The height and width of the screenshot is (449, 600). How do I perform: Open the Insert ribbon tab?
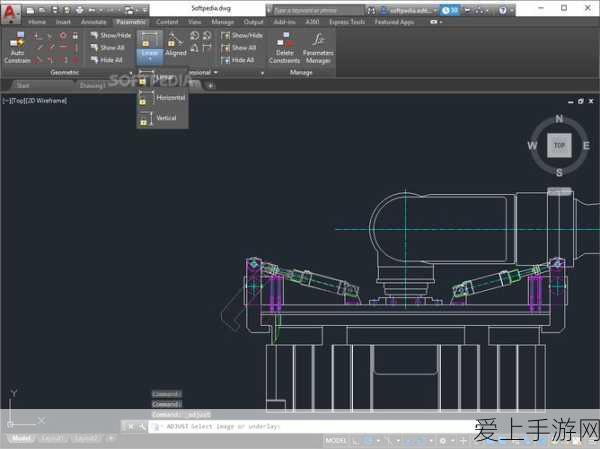[x=63, y=22]
